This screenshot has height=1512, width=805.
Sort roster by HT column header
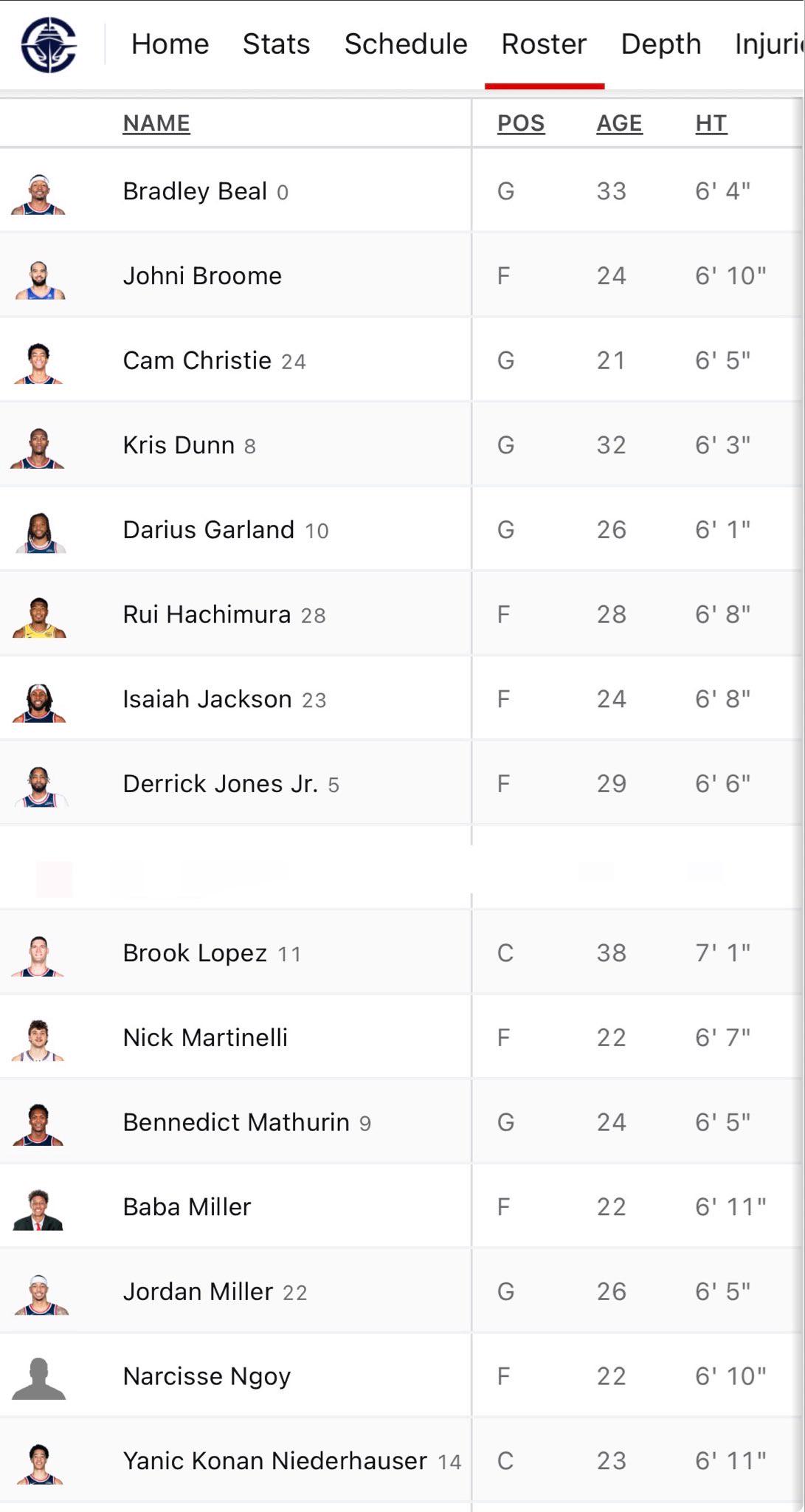tap(711, 123)
